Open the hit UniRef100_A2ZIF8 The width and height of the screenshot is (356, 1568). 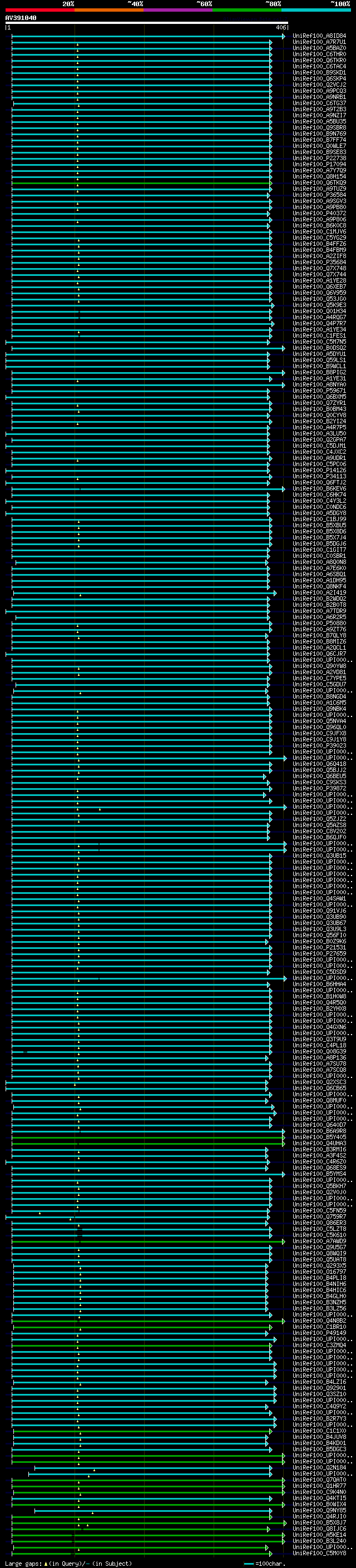[x=319, y=256]
